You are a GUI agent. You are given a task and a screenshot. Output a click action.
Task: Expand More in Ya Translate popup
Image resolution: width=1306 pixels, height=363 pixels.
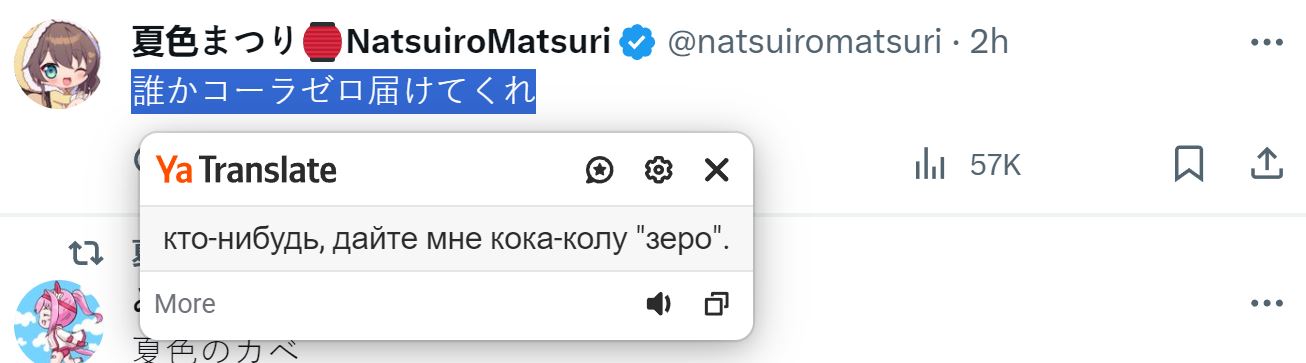[185, 304]
